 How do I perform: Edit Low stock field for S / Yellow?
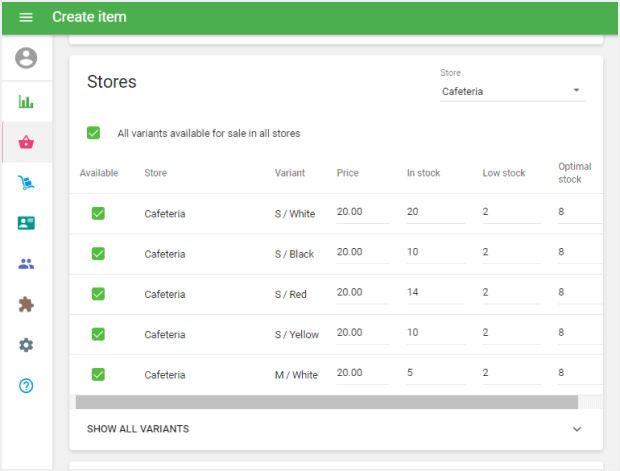[512, 333]
